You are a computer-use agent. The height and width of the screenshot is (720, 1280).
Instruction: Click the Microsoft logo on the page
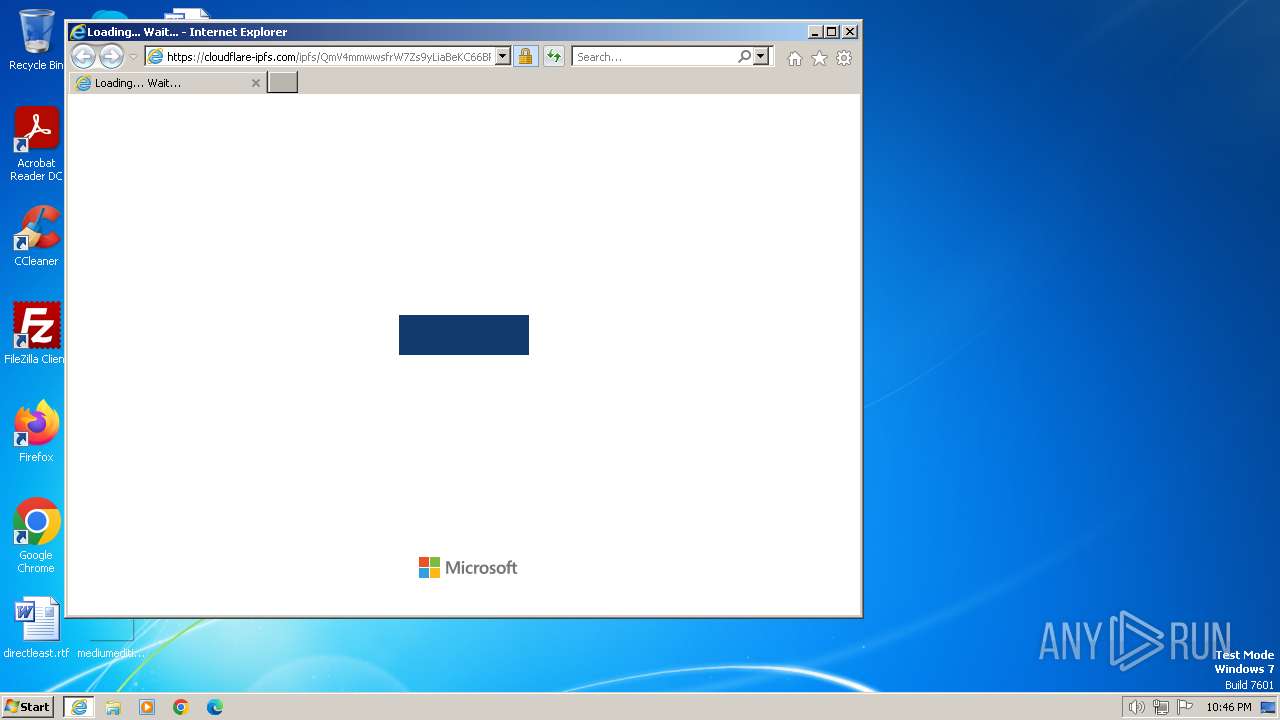(x=468, y=568)
